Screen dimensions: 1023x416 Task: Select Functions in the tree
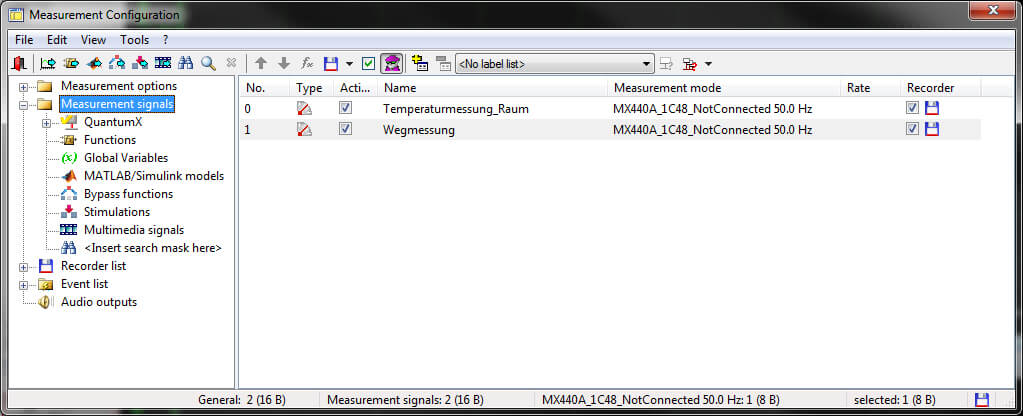pos(110,140)
